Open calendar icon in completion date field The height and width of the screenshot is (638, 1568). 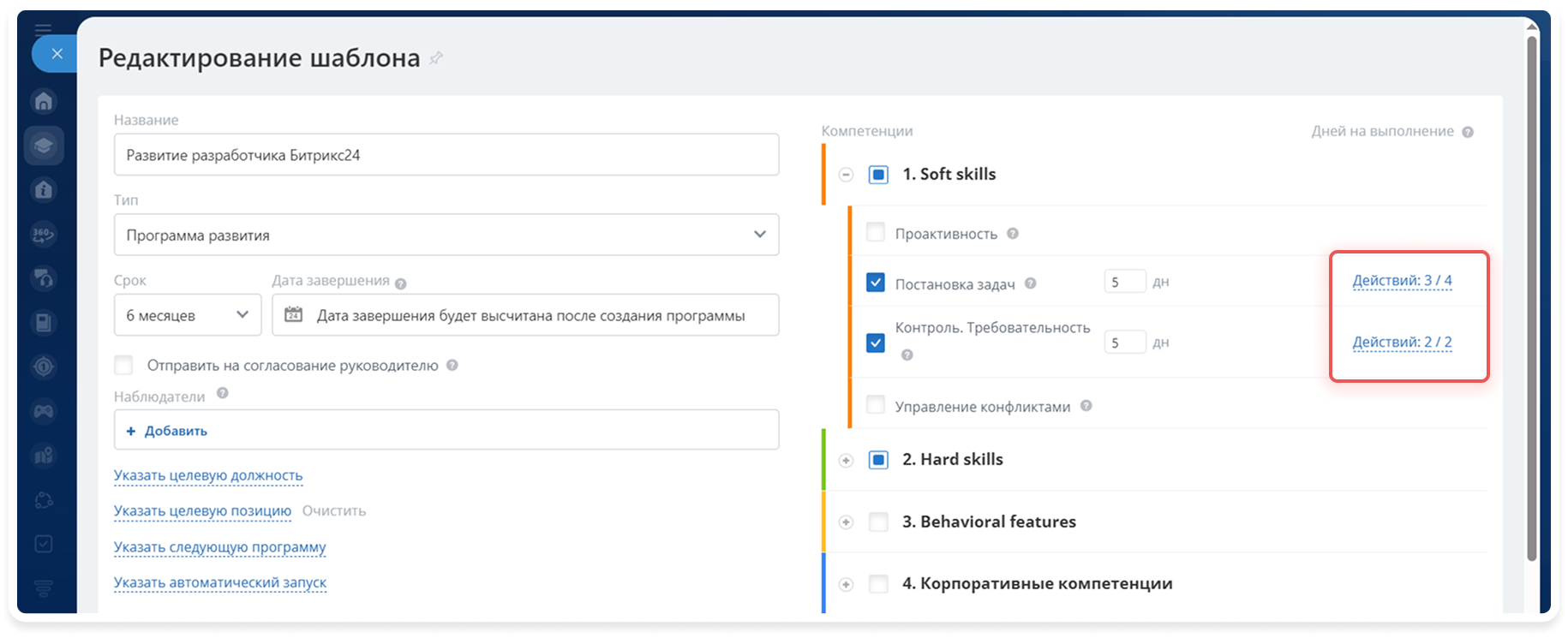293,314
